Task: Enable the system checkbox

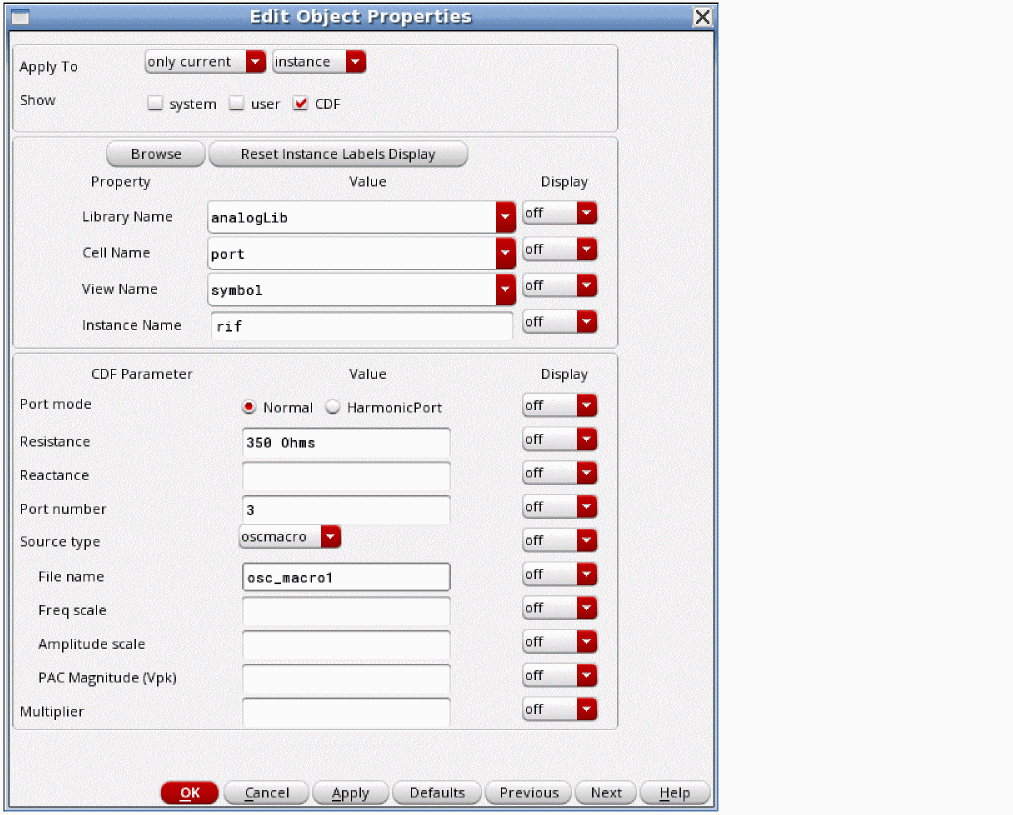Action: coord(155,103)
